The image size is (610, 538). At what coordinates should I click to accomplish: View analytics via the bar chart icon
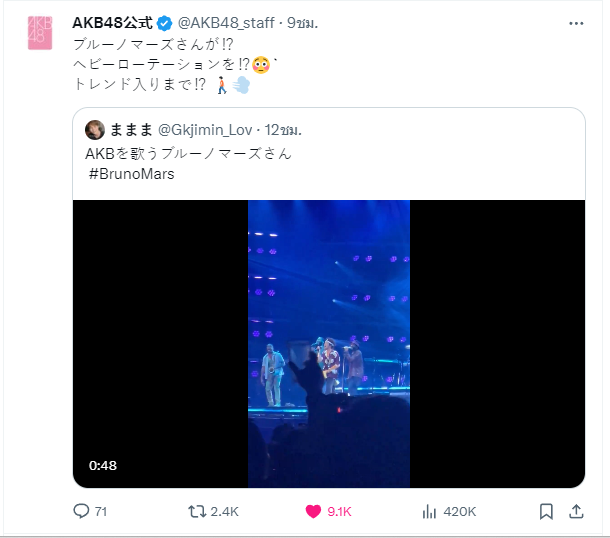[429, 512]
